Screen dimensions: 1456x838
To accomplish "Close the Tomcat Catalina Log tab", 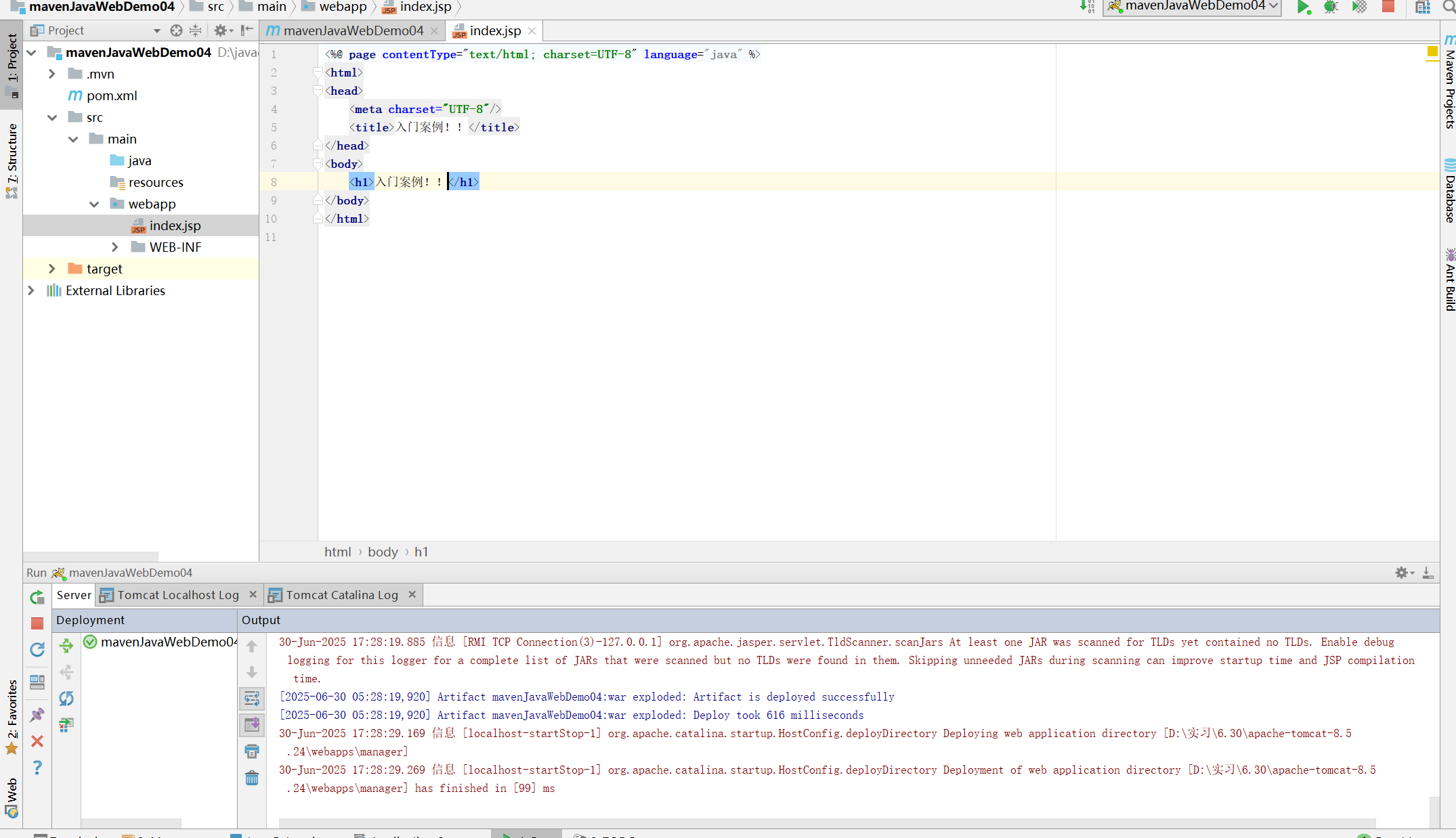I will tap(412, 594).
